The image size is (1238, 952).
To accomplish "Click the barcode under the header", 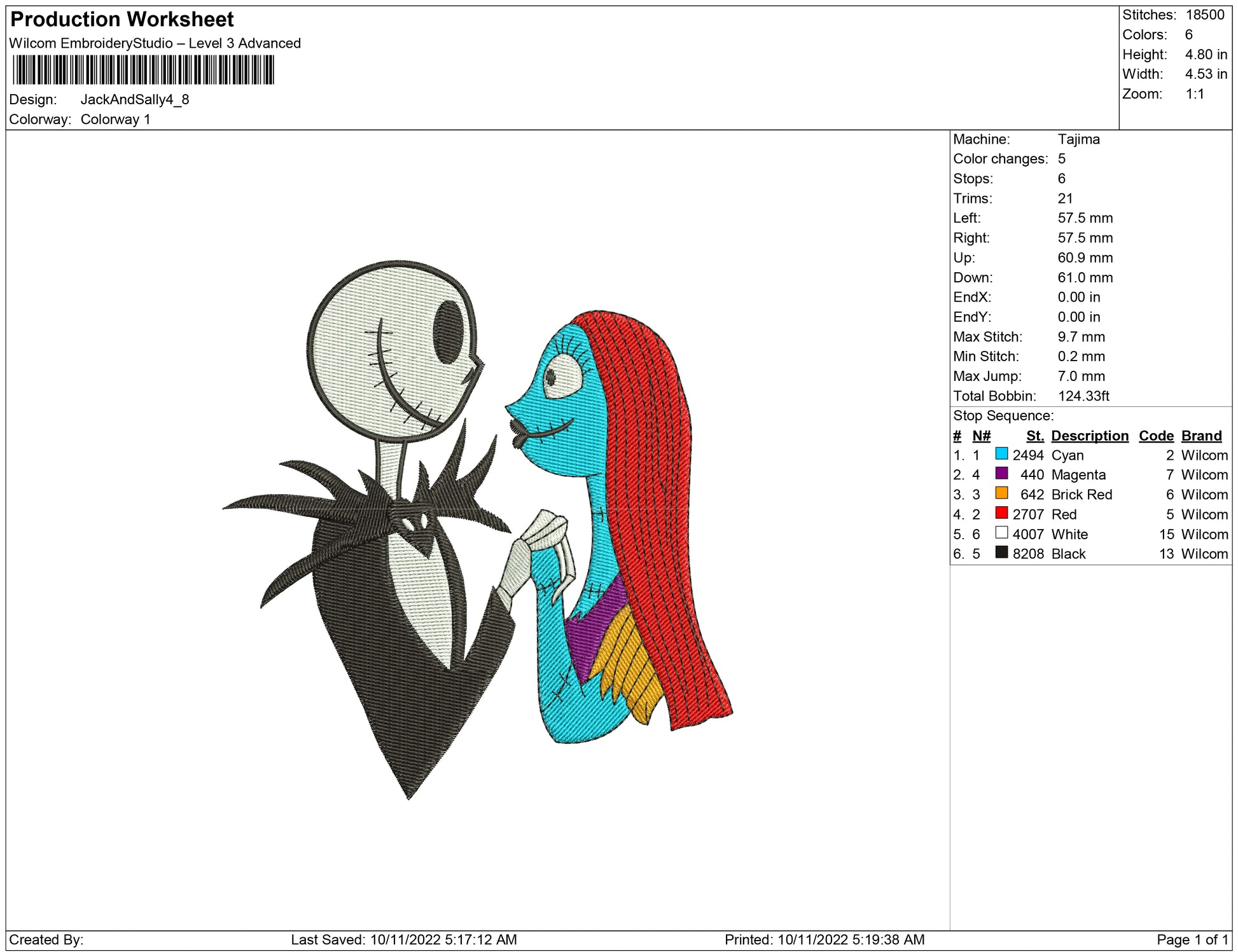I will (x=143, y=70).
